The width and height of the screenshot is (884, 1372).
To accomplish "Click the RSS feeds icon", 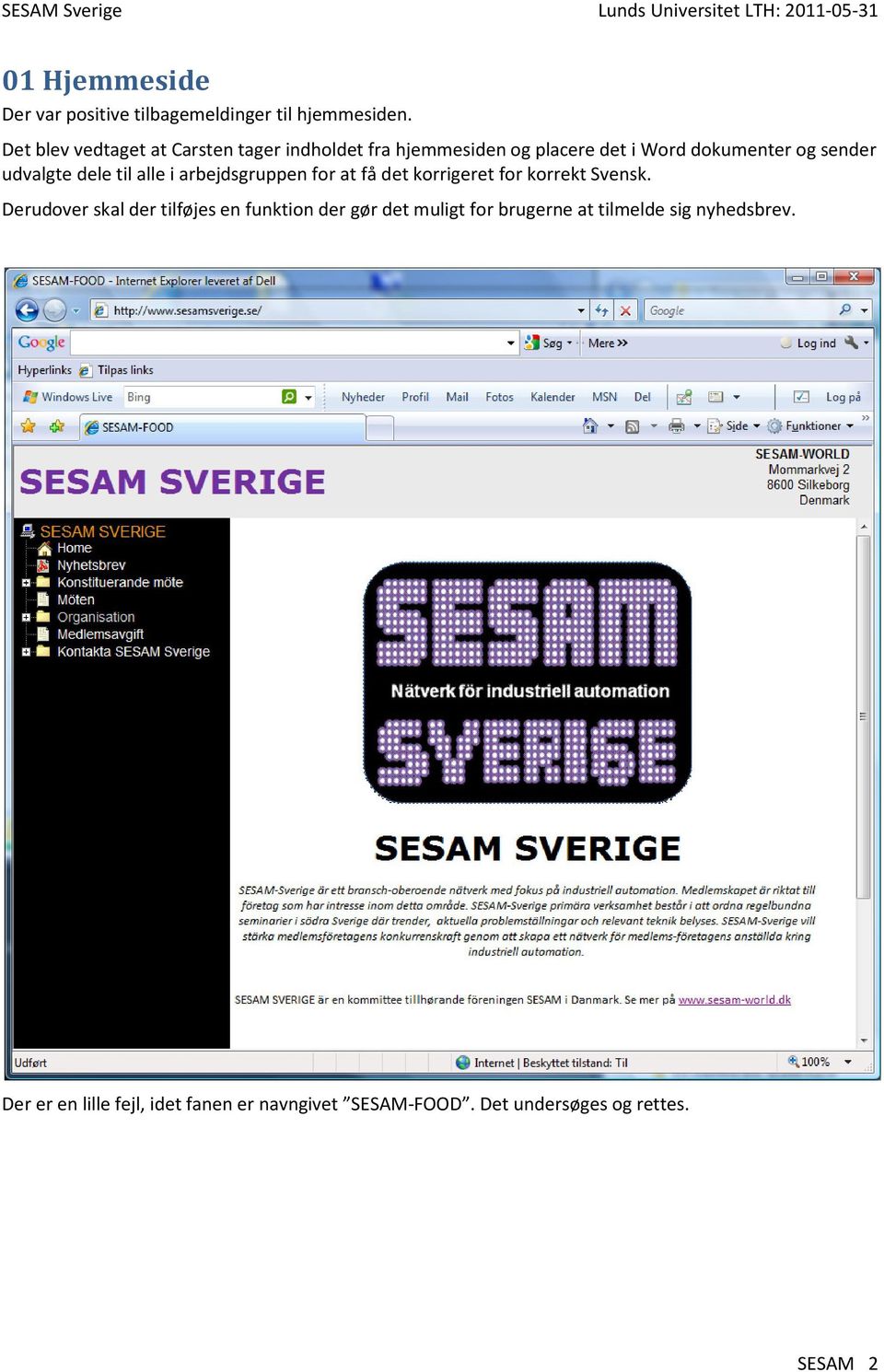I will coord(633,426).
